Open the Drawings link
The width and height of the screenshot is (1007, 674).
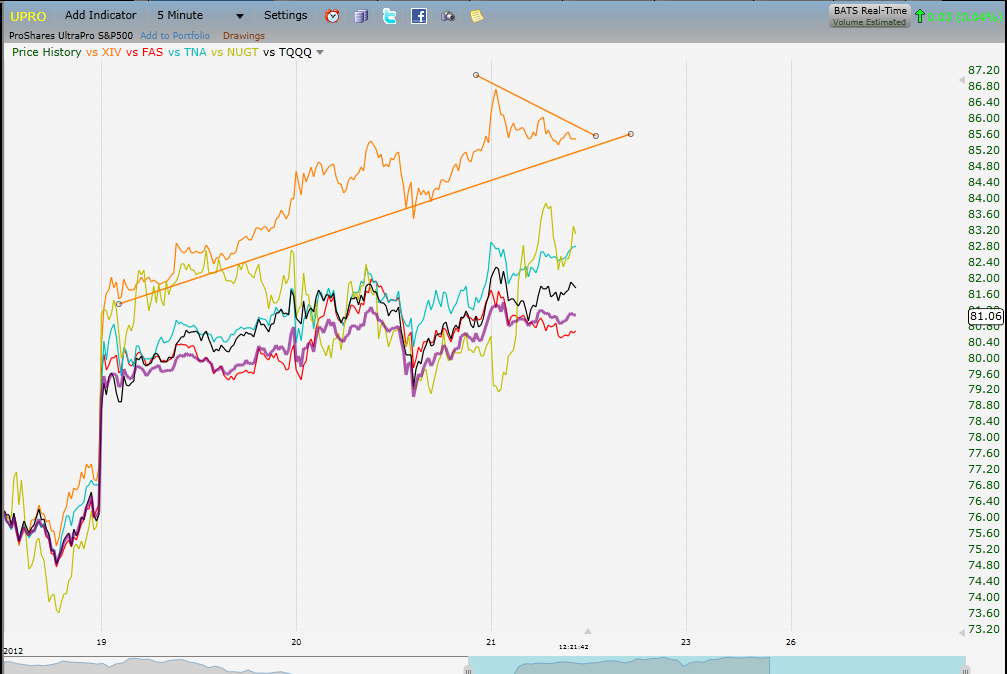tap(243, 35)
